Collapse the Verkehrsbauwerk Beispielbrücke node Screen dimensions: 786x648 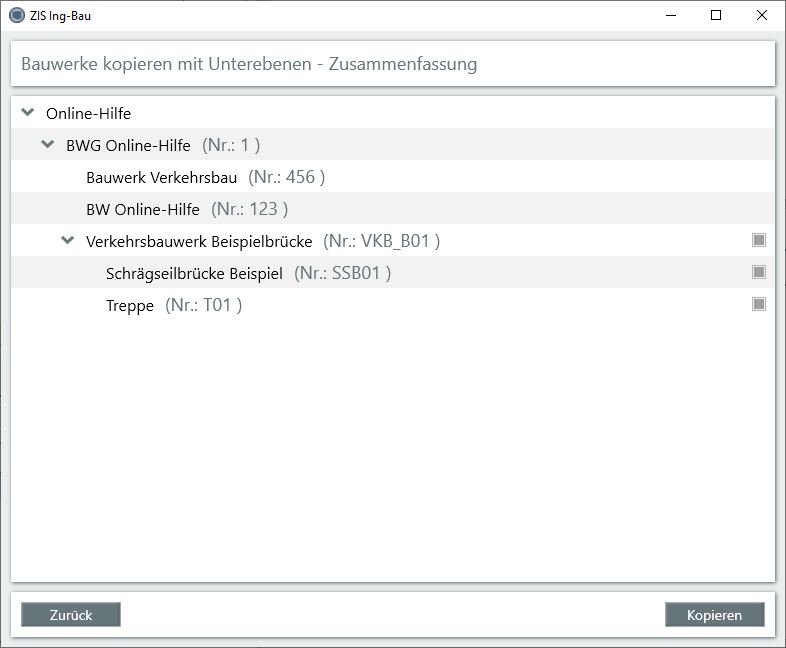point(68,241)
